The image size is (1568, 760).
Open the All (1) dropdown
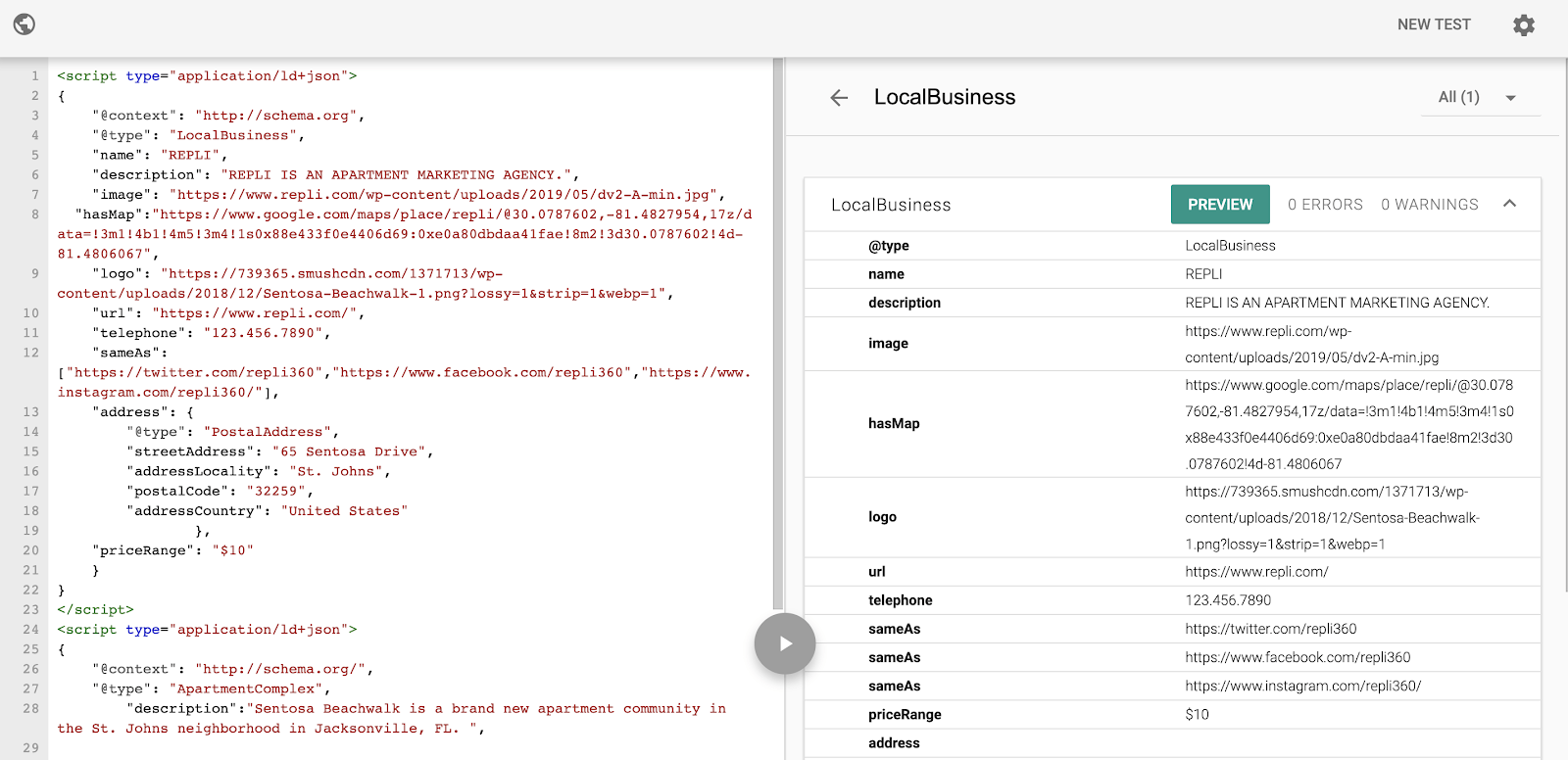tap(1479, 98)
